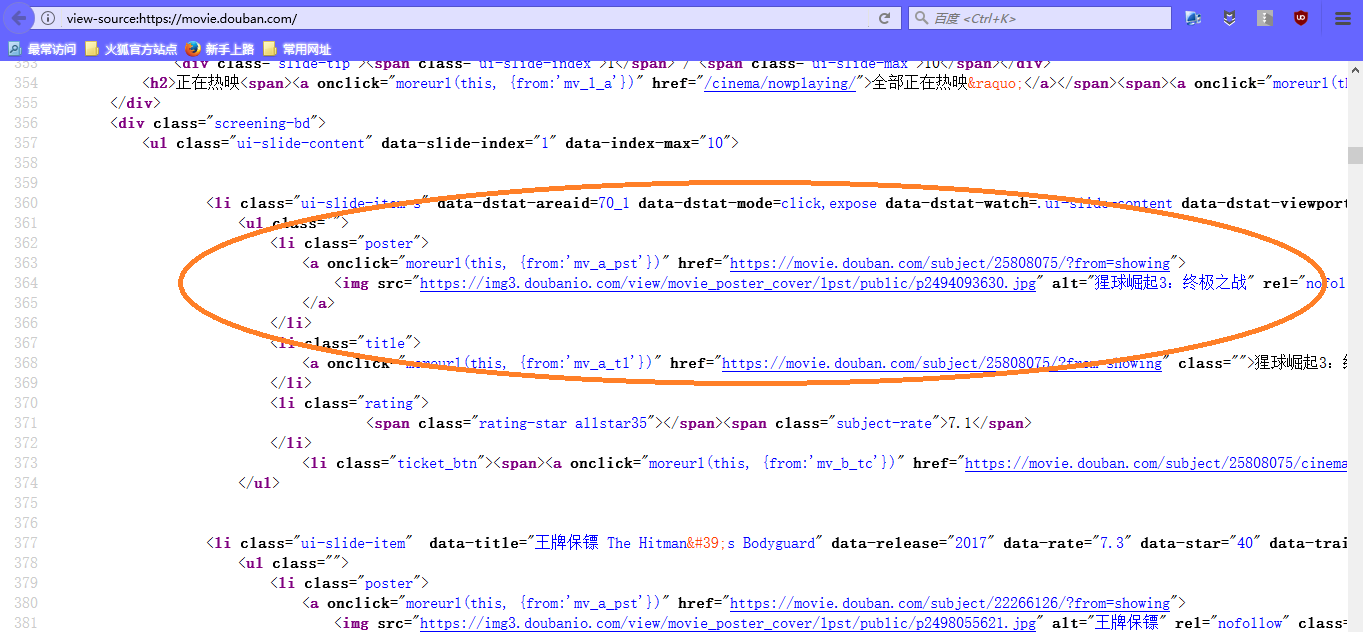Image resolution: width=1363 pixels, height=632 pixels.
Task: Open the p2498055621.jpg image link
Action: point(728,623)
